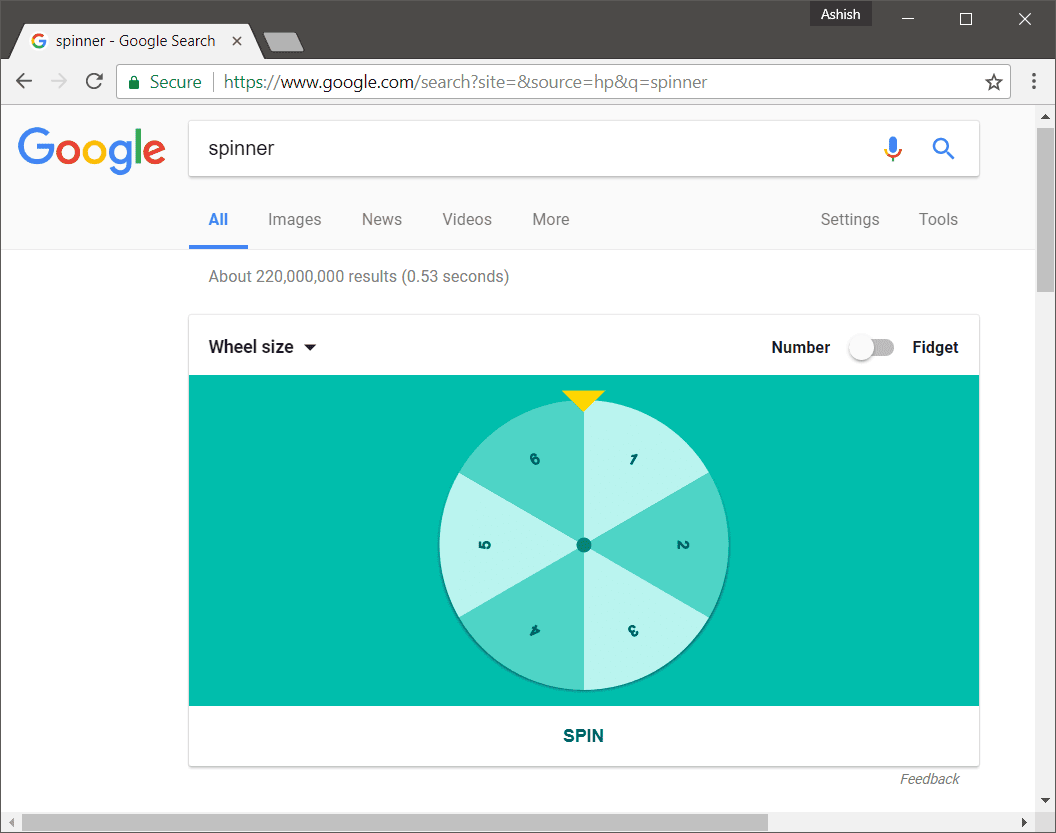
Task: Open the Feedback link
Action: click(929, 779)
